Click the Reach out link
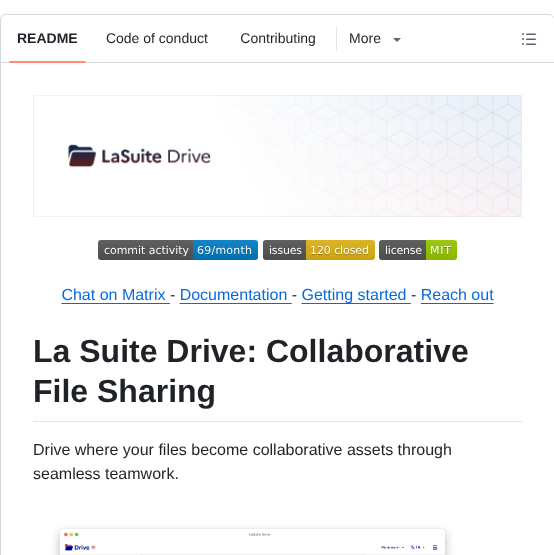The width and height of the screenshot is (554, 555). [457, 295]
